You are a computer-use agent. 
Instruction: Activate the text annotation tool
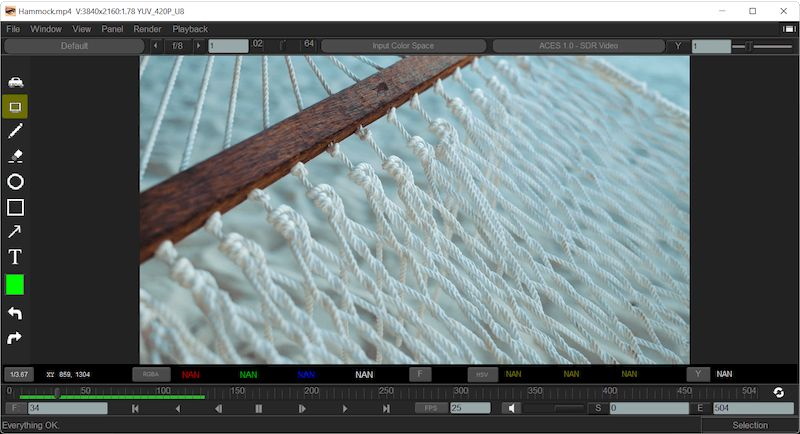pyautogui.click(x=15, y=257)
